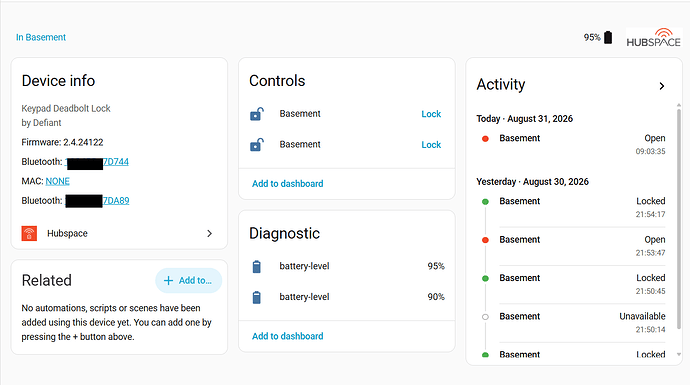The width and height of the screenshot is (690, 385).
Task: Click the orange Hubspace integration icon
Action: coord(29,233)
